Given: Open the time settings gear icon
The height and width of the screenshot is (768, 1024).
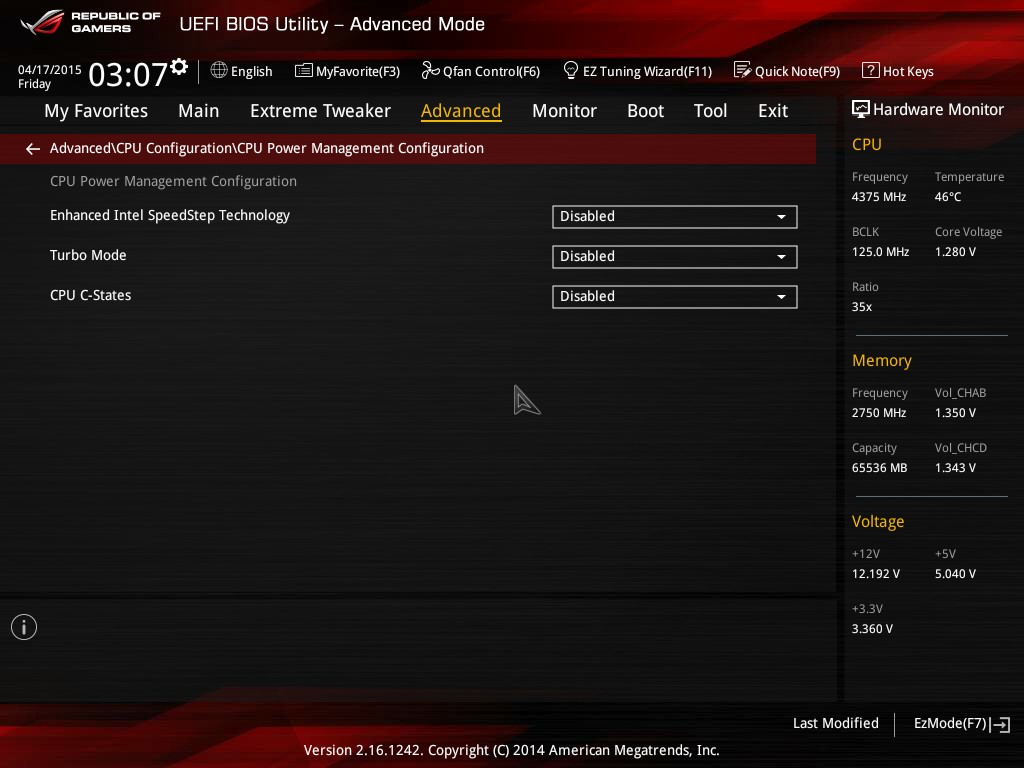Looking at the screenshot, I should [179, 66].
